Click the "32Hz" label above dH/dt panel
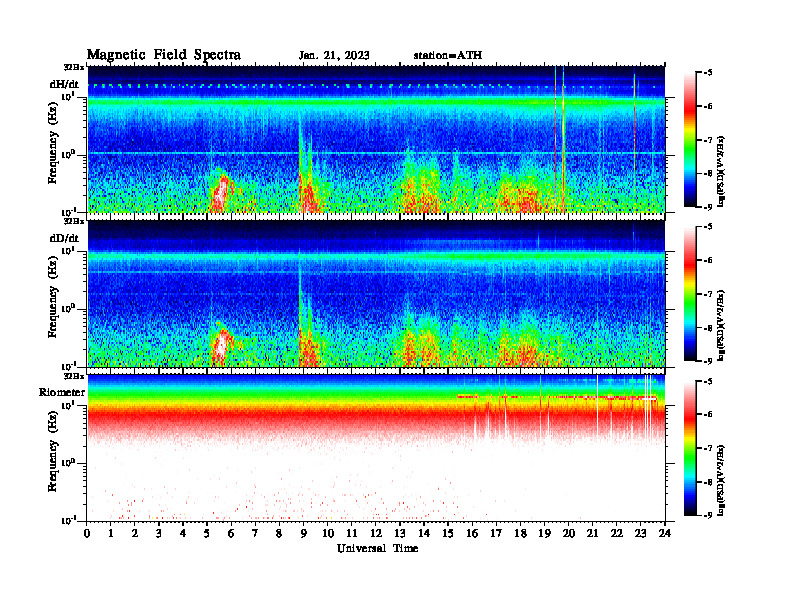Viewport: 792px width, 612px height. pos(74,67)
